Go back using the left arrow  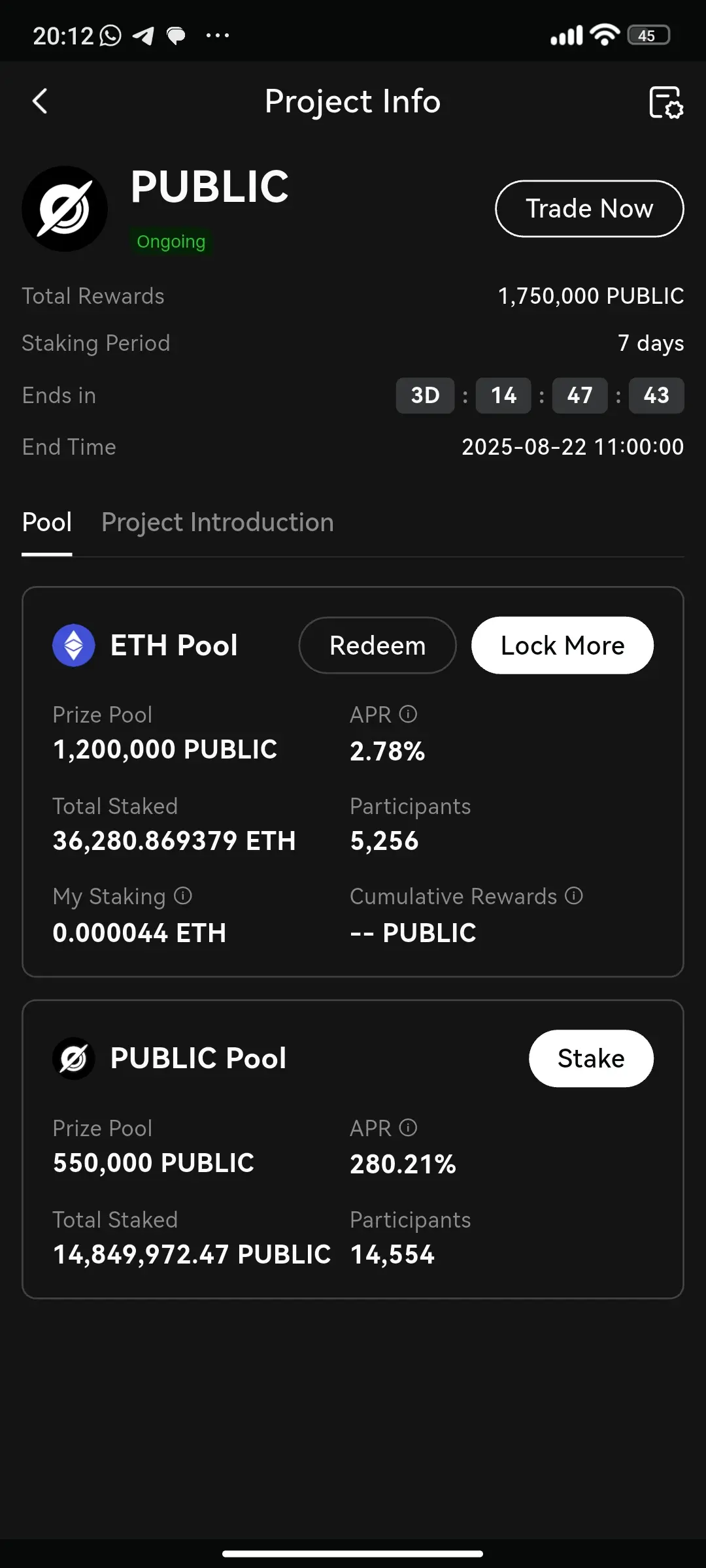click(40, 101)
